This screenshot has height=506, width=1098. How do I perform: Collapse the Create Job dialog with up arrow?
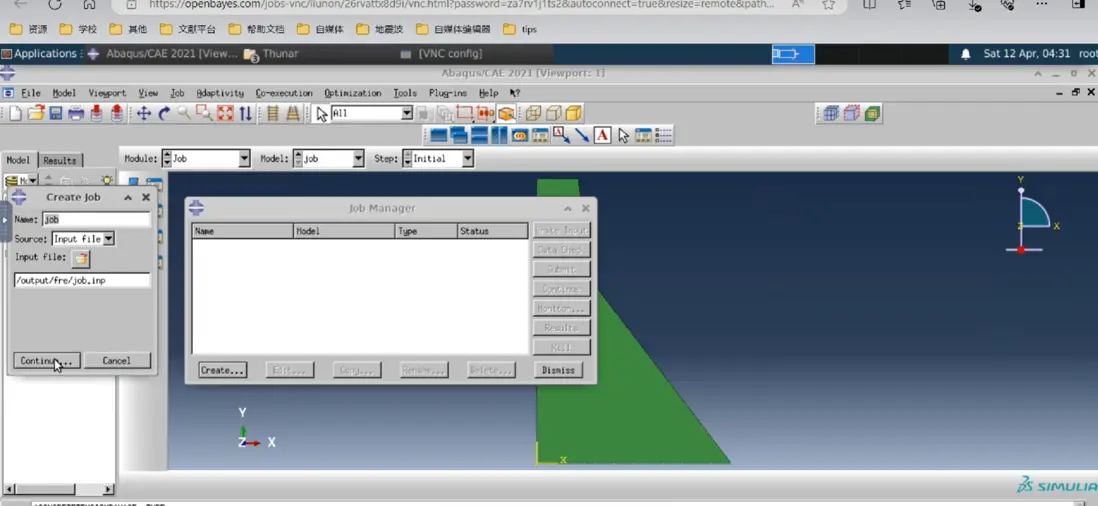[128, 198]
